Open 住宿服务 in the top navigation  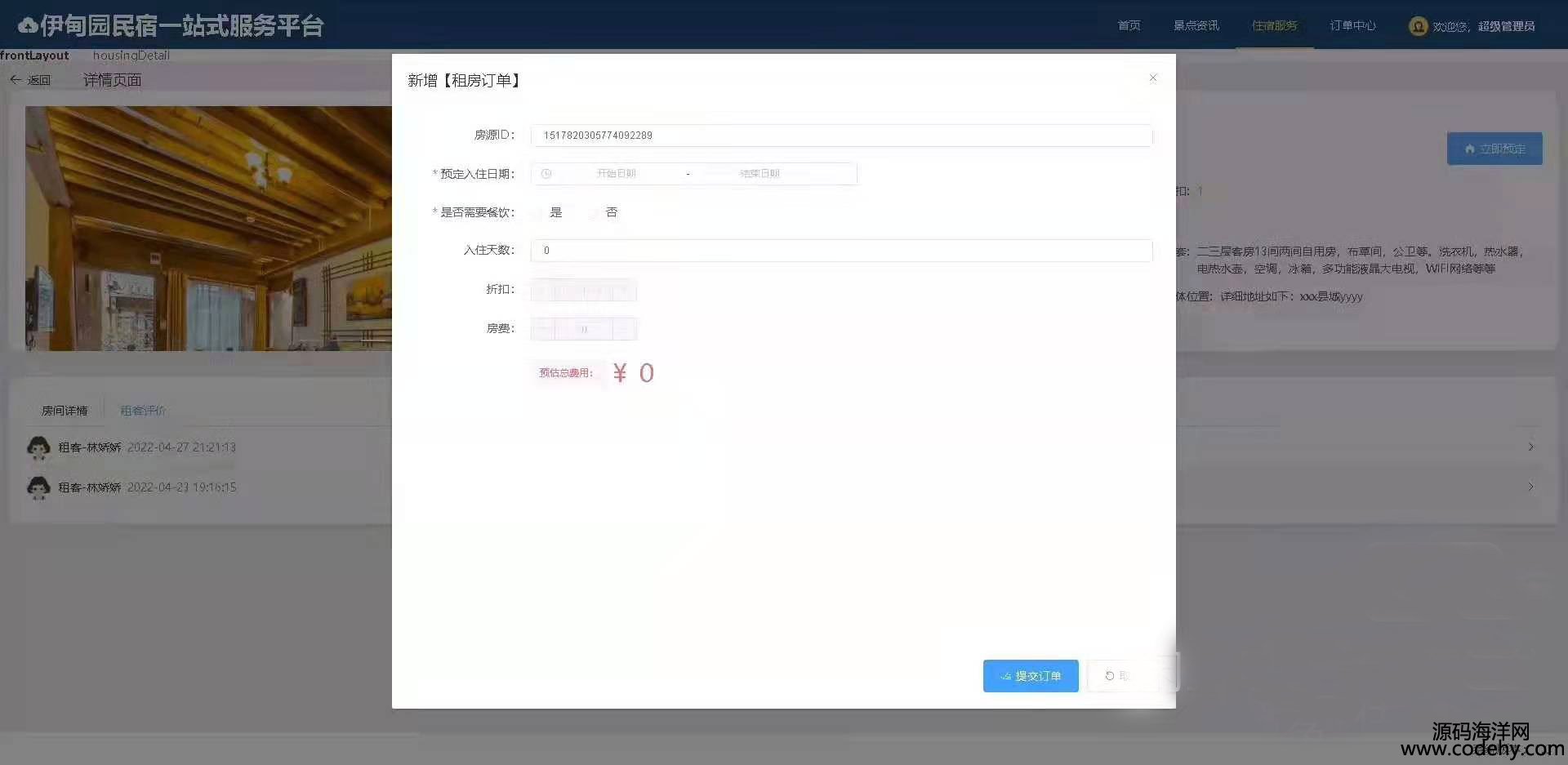coord(1274,25)
